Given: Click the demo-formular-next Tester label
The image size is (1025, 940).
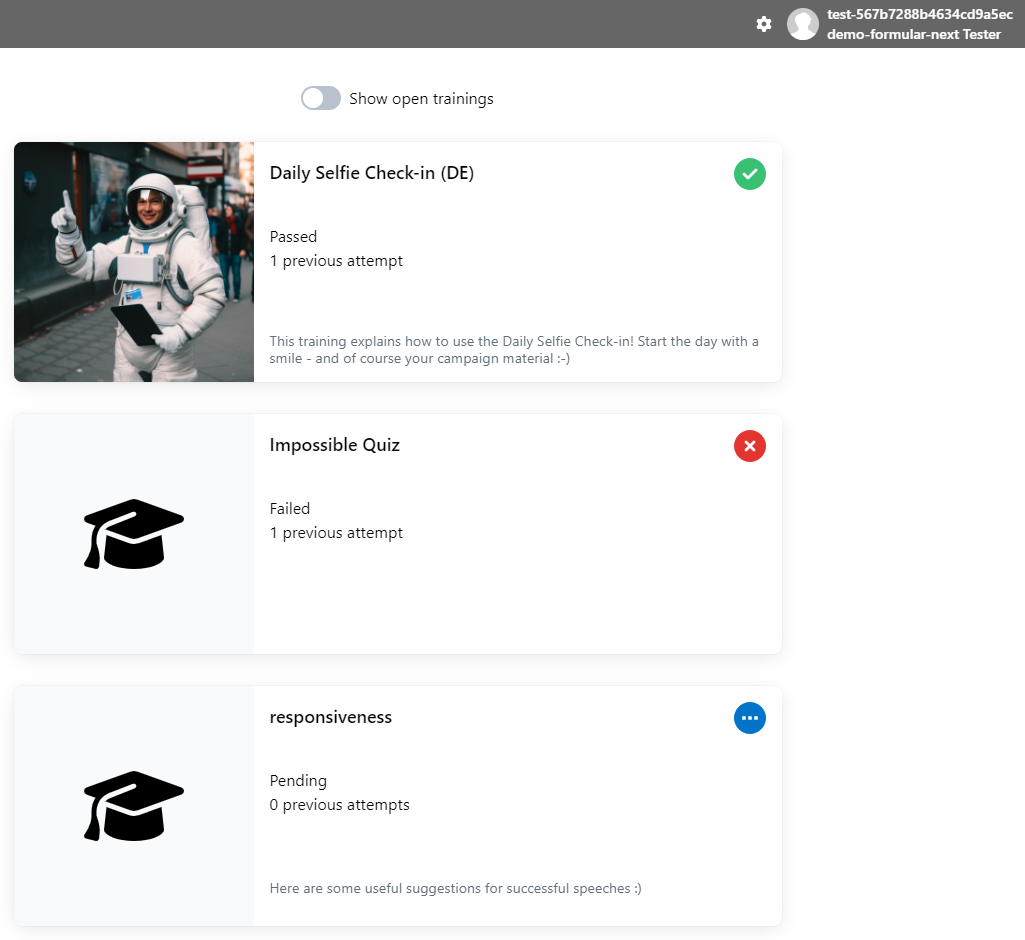Looking at the screenshot, I should click(914, 34).
